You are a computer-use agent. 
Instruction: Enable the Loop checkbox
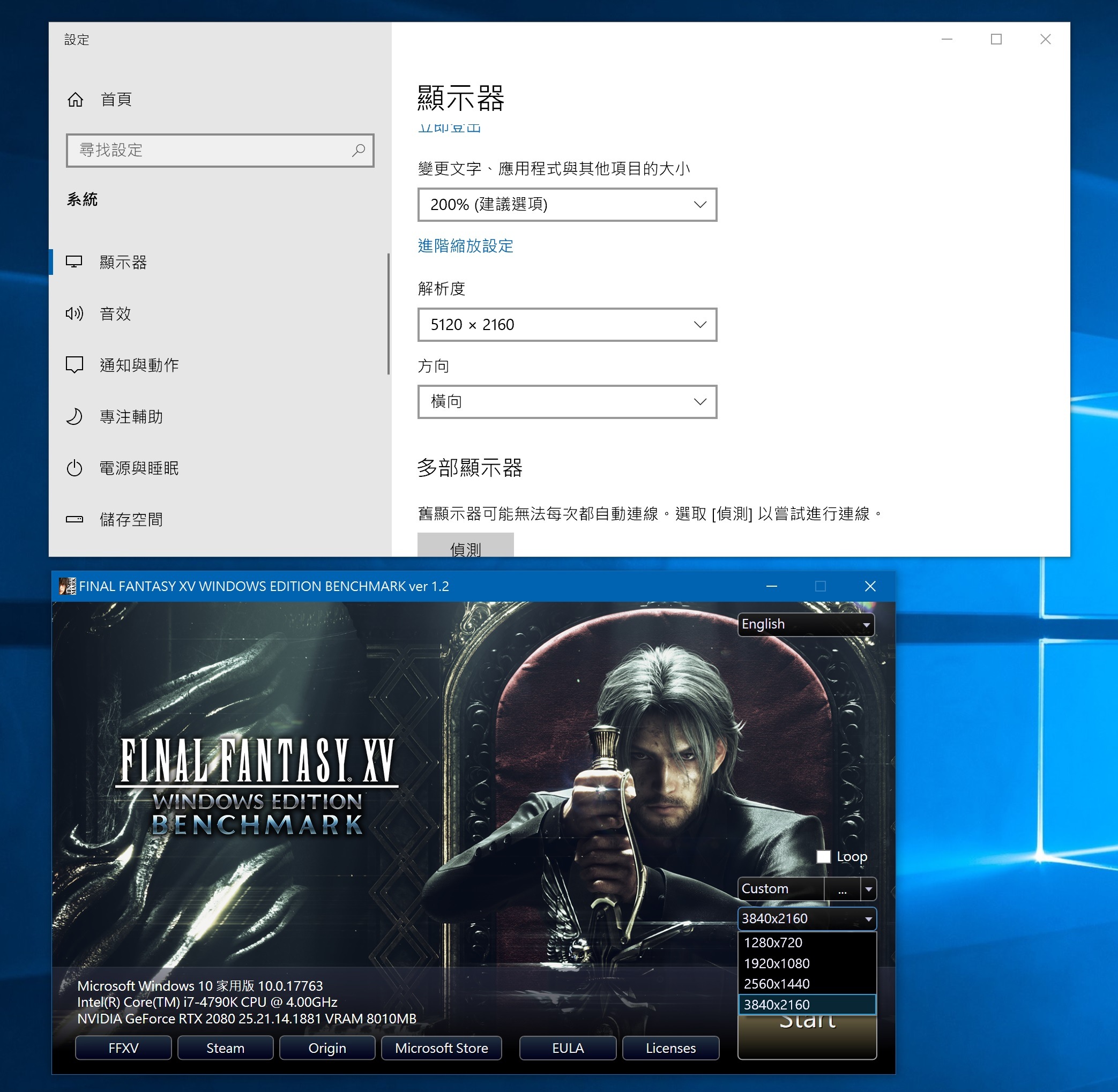(824, 856)
